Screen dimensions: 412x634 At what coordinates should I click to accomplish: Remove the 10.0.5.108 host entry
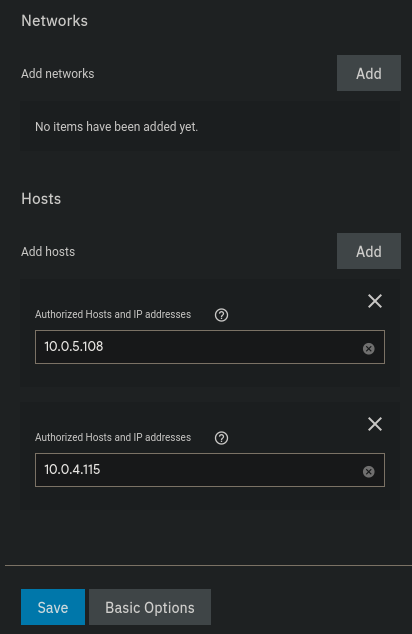pos(375,301)
